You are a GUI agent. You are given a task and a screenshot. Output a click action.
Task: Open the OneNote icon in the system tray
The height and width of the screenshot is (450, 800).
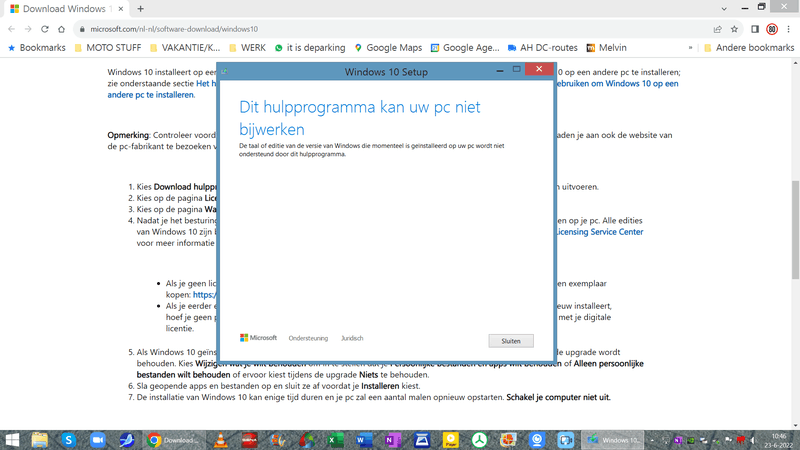coord(678,440)
